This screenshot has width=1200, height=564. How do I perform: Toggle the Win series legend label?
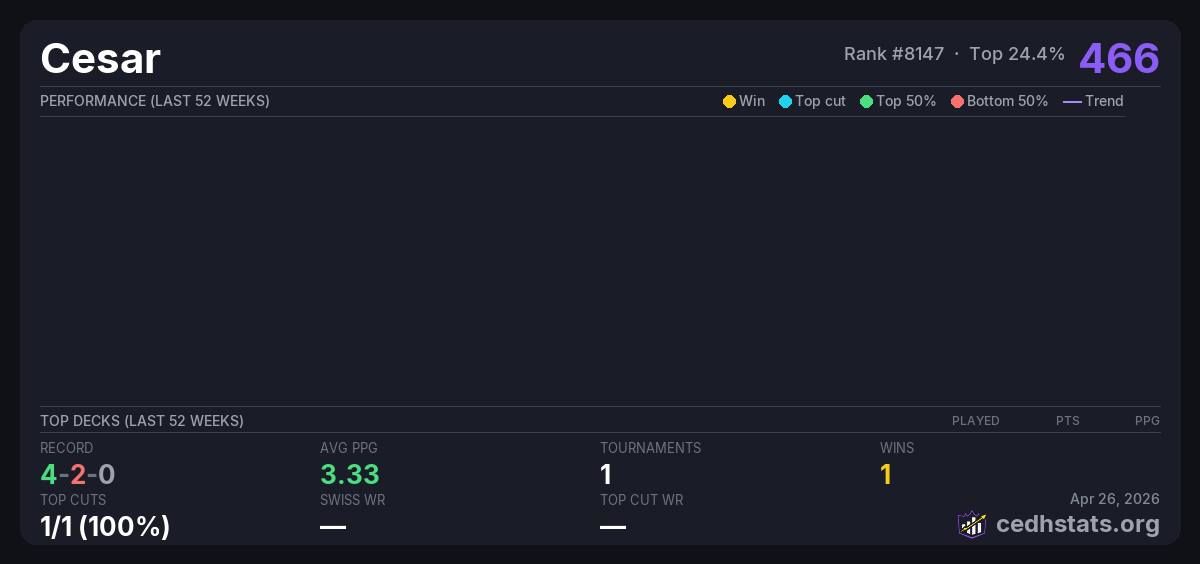click(x=752, y=101)
